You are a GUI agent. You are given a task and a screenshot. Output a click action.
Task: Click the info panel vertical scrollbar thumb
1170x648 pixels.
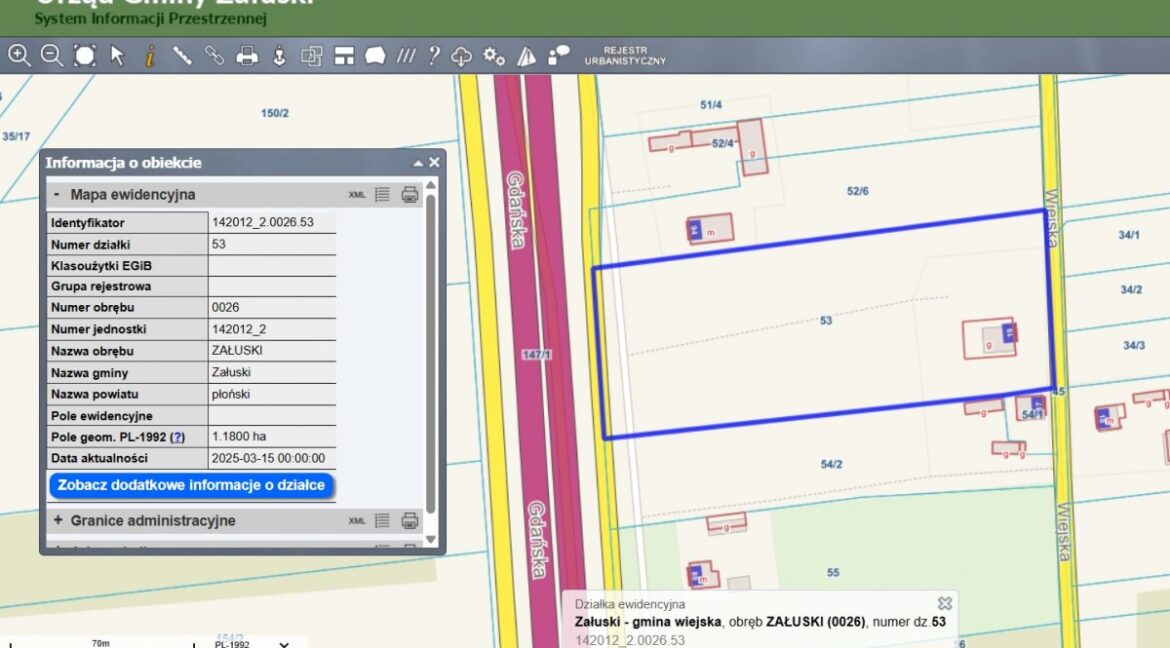(431, 352)
